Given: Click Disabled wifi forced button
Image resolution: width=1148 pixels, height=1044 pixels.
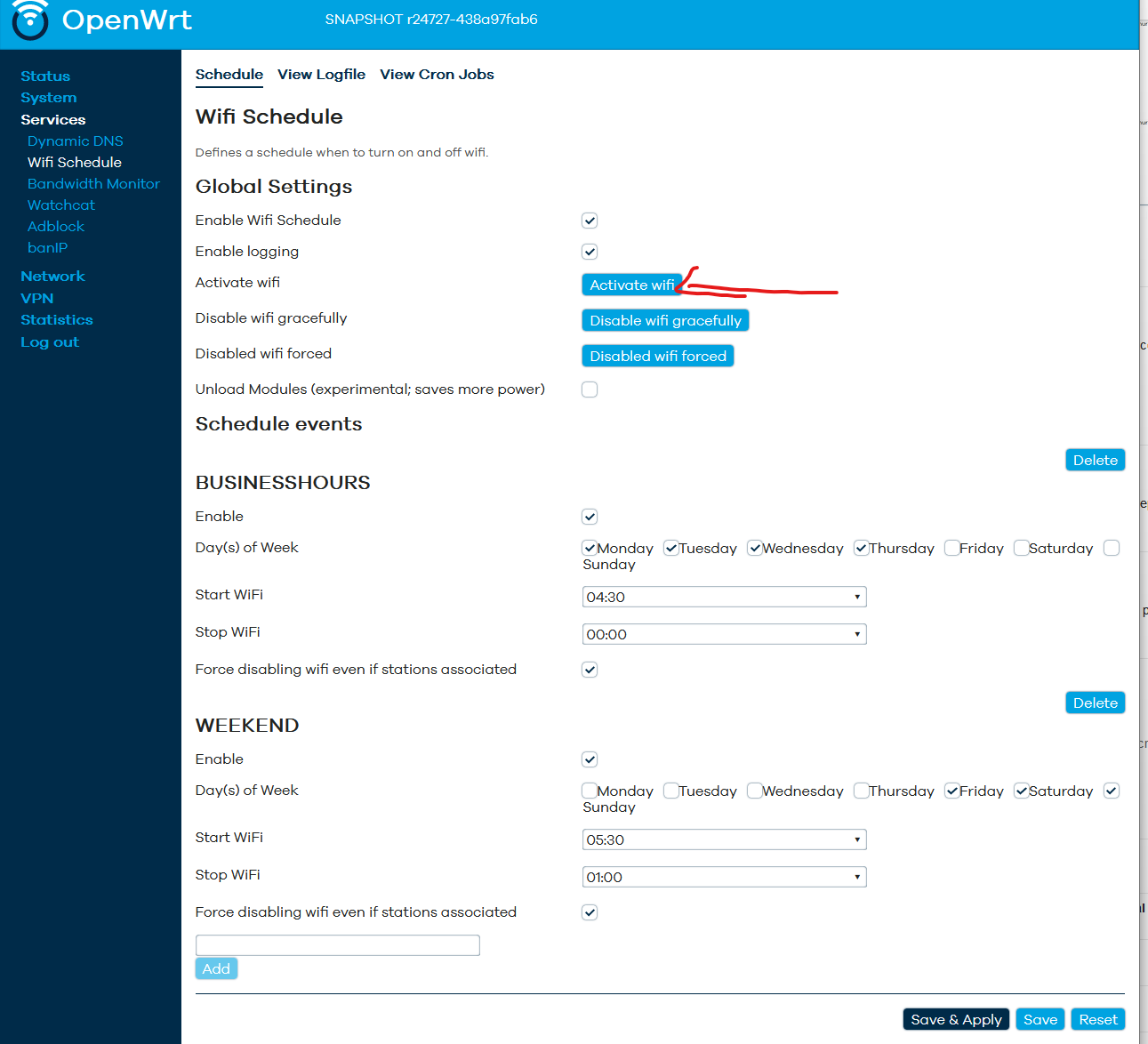Looking at the screenshot, I should (x=658, y=356).
